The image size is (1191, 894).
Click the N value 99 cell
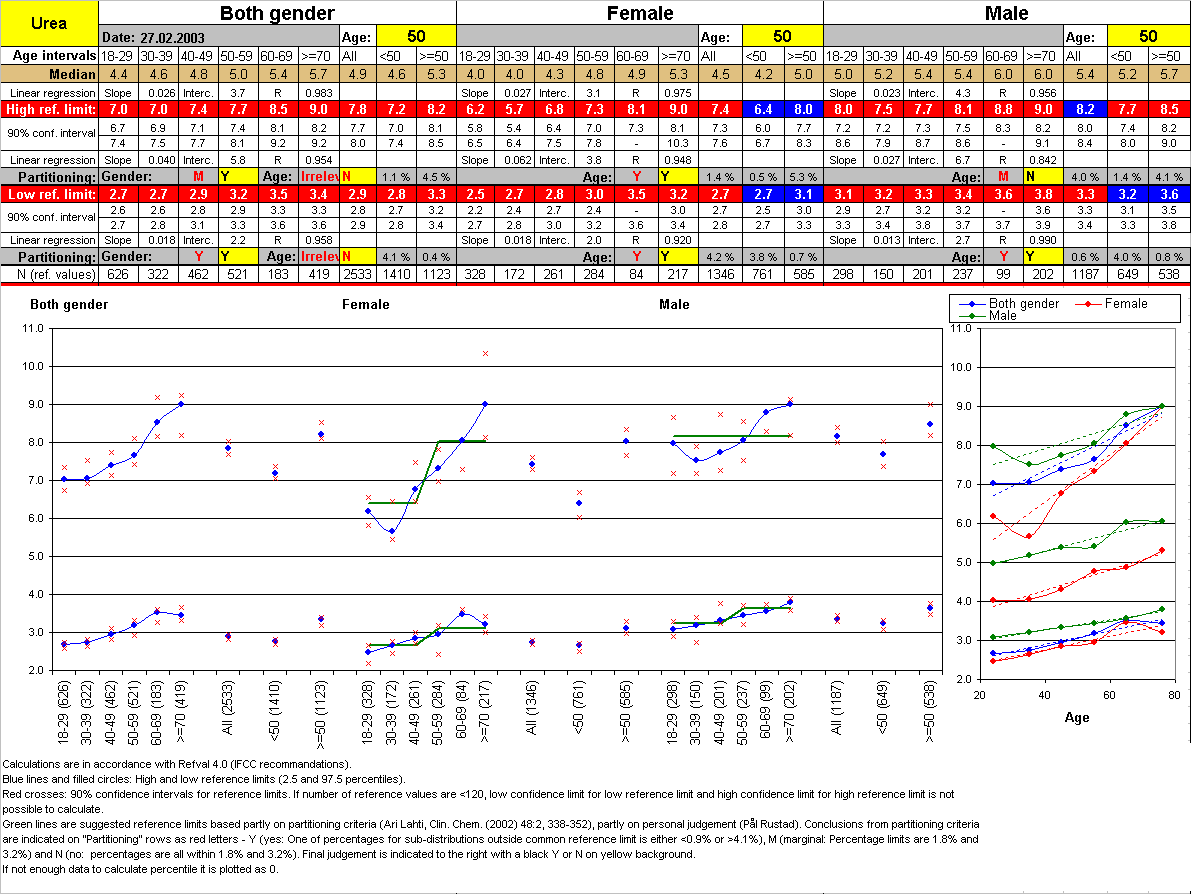tap(1003, 274)
